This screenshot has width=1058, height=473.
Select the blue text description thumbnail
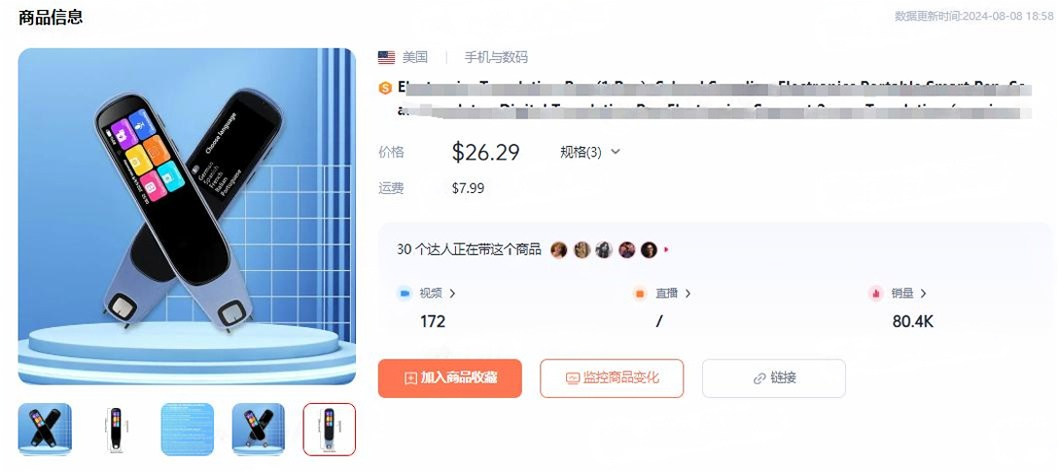[188, 429]
